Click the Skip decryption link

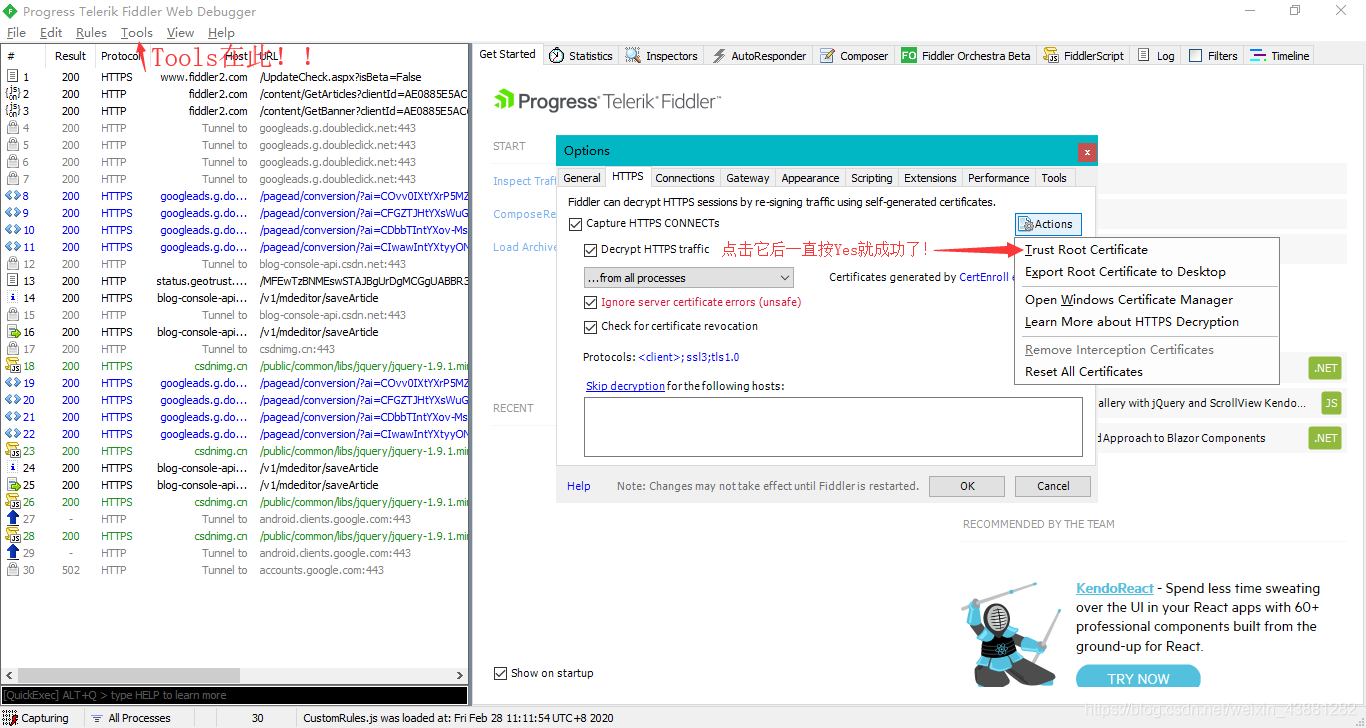coord(625,386)
